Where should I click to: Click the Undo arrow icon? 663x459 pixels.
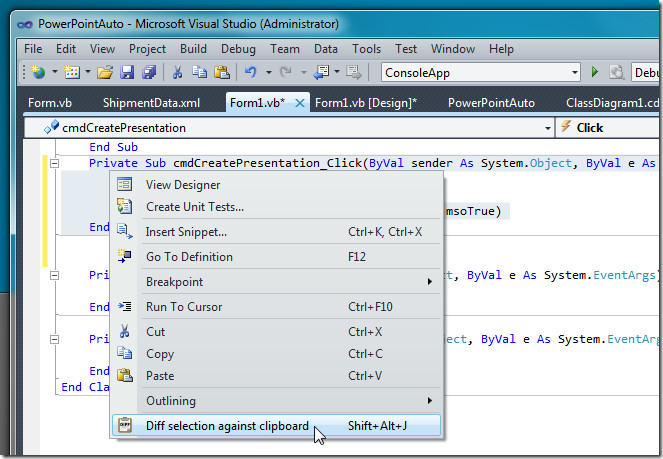(251, 72)
